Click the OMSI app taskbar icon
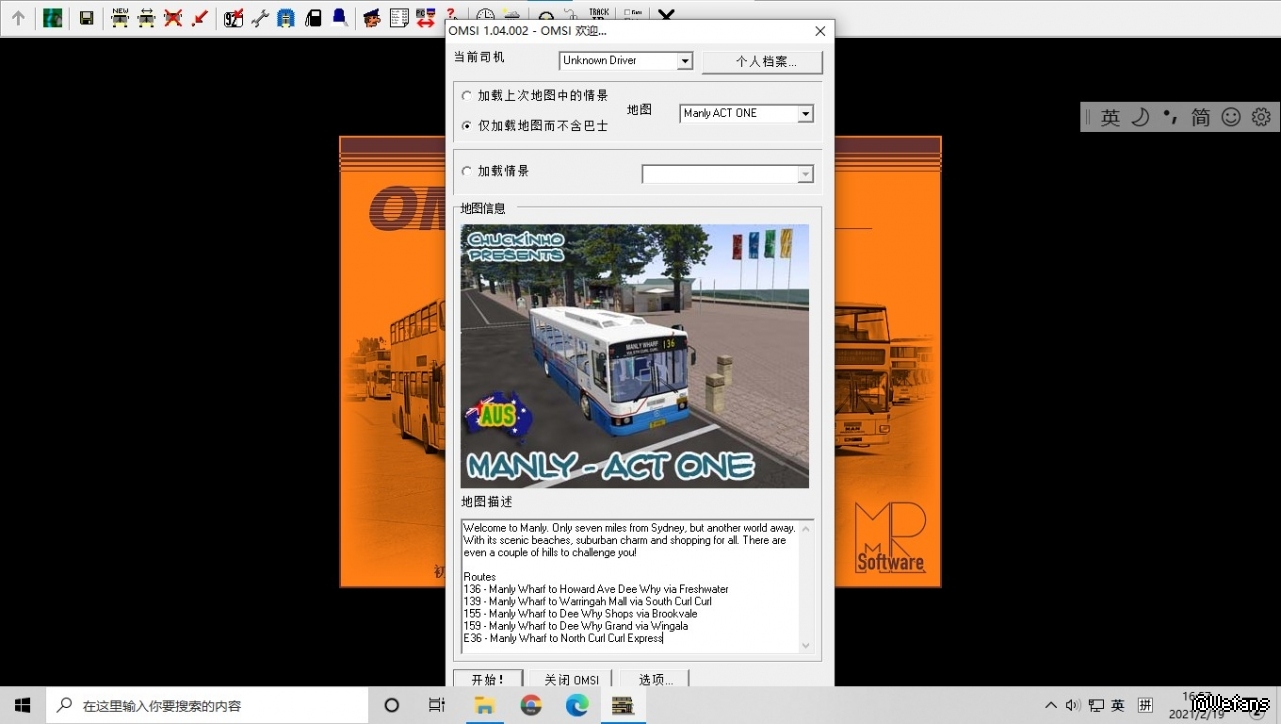Image resolution: width=1281 pixels, height=724 pixels. point(623,705)
